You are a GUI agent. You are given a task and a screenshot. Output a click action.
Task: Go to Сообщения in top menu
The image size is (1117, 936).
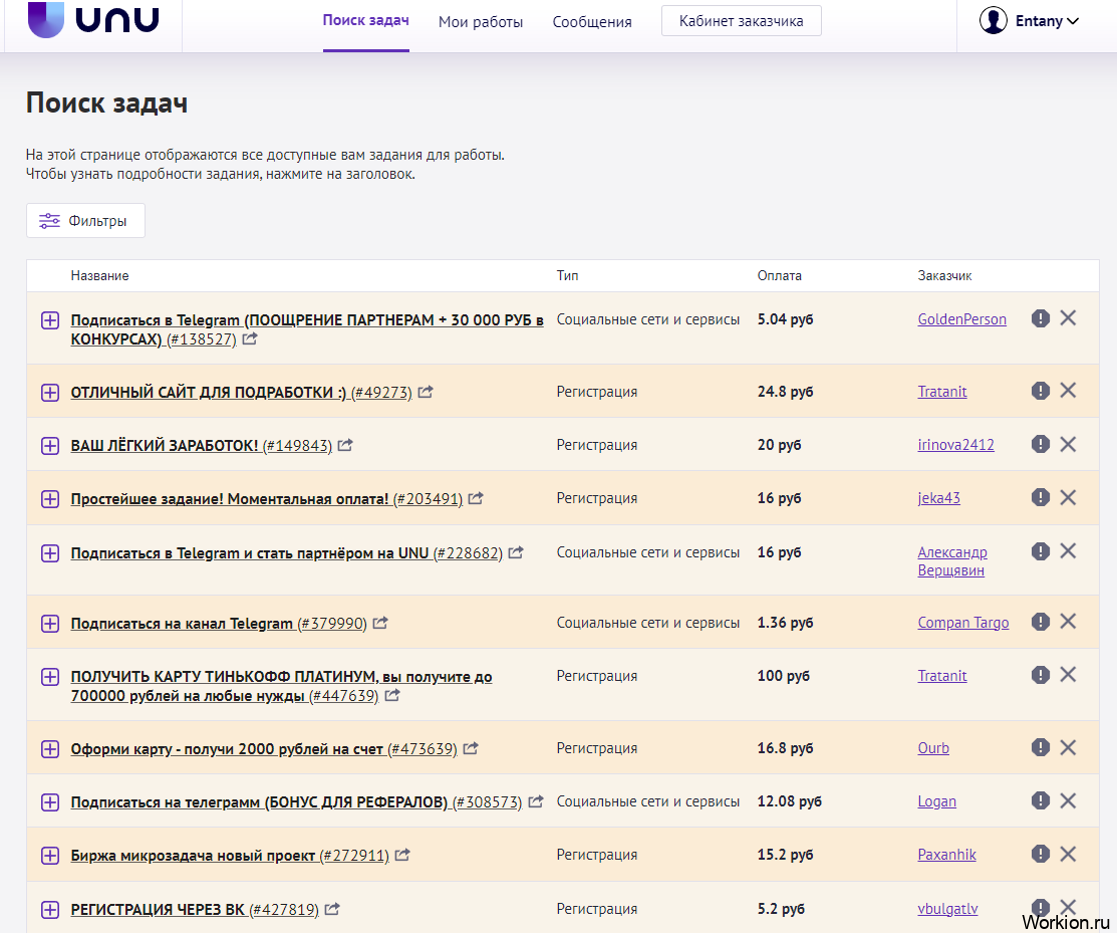coord(592,22)
